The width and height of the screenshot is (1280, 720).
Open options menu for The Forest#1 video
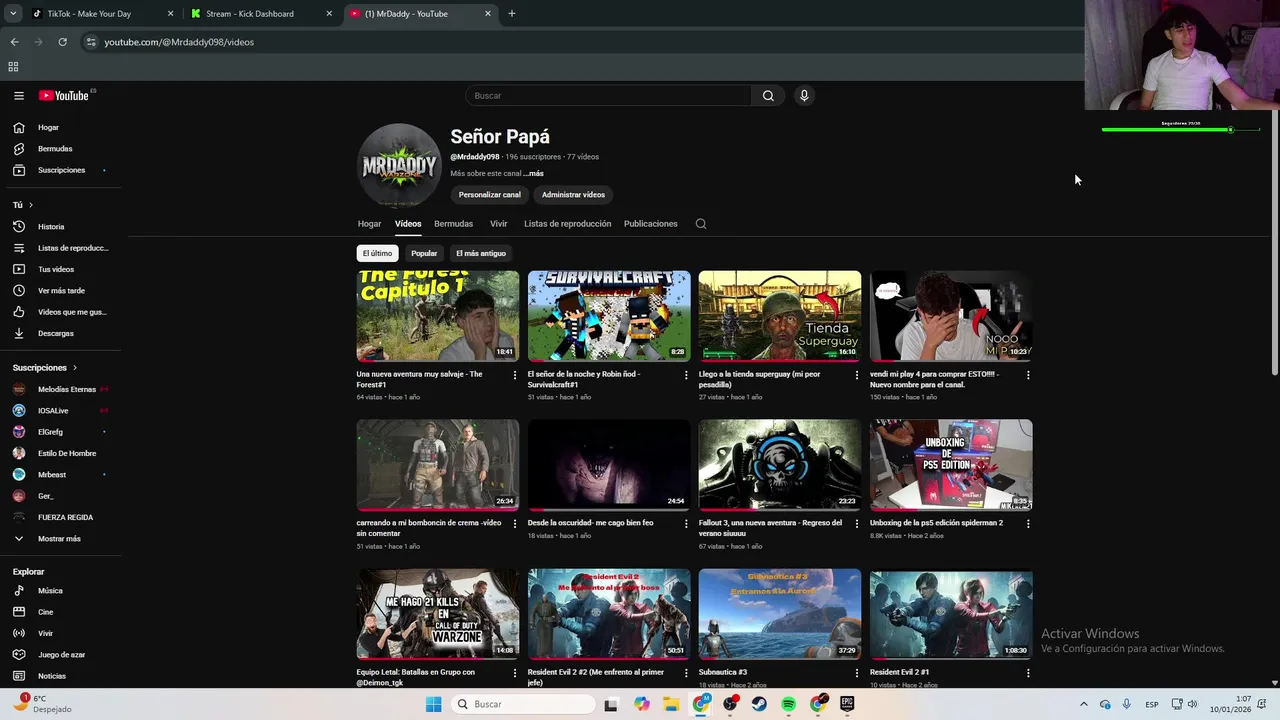click(515, 375)
